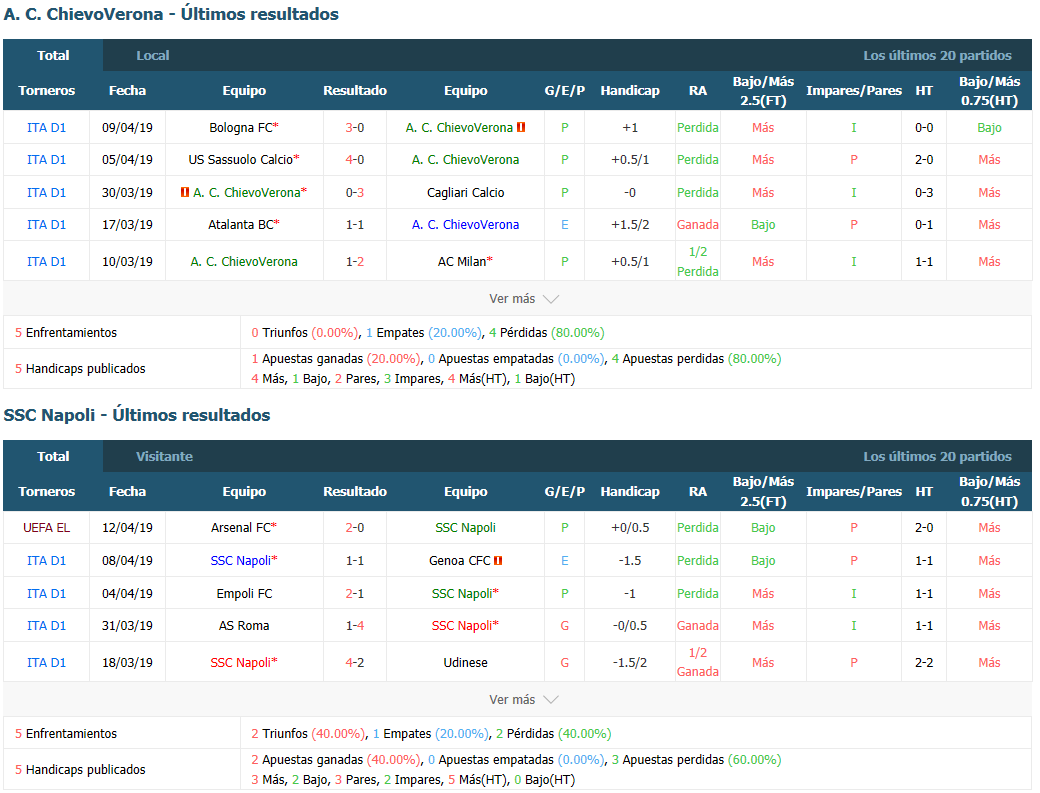Open ITA D1 link for 18/03/19 match

tap(46, 662)
